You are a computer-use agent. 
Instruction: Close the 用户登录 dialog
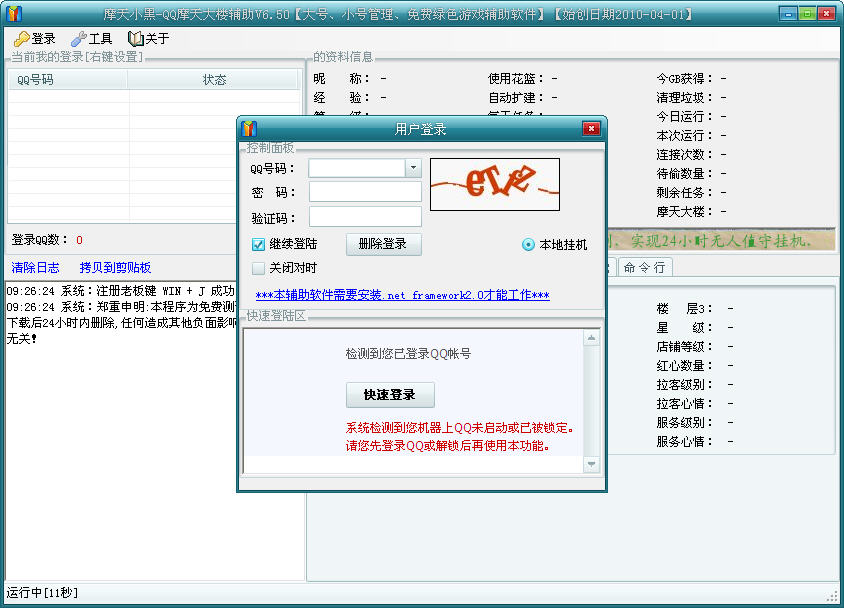[x=591, y=129]
